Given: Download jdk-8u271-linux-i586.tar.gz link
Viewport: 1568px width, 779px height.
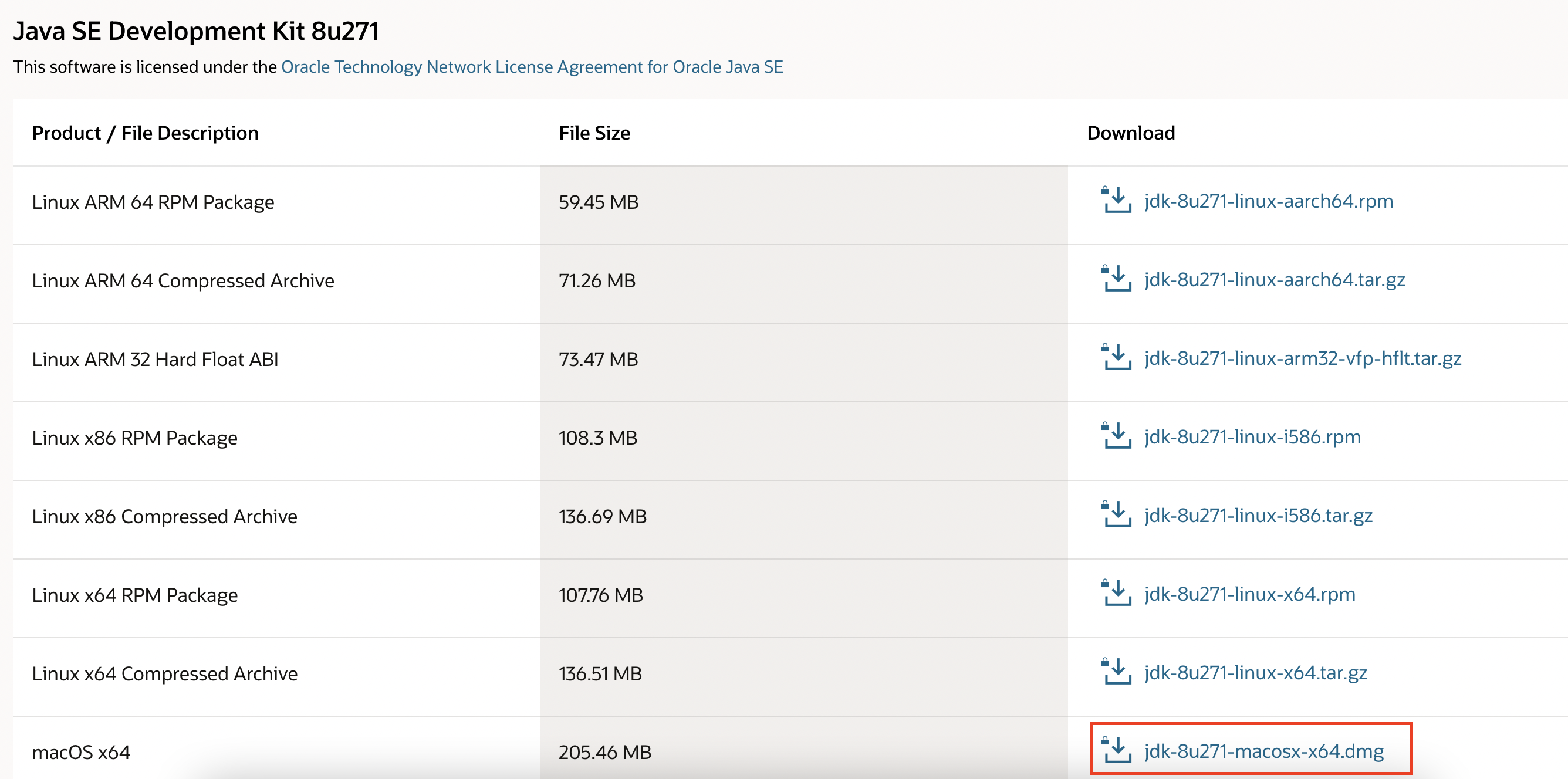Looking at the screenshot, I should (1258, 515).
